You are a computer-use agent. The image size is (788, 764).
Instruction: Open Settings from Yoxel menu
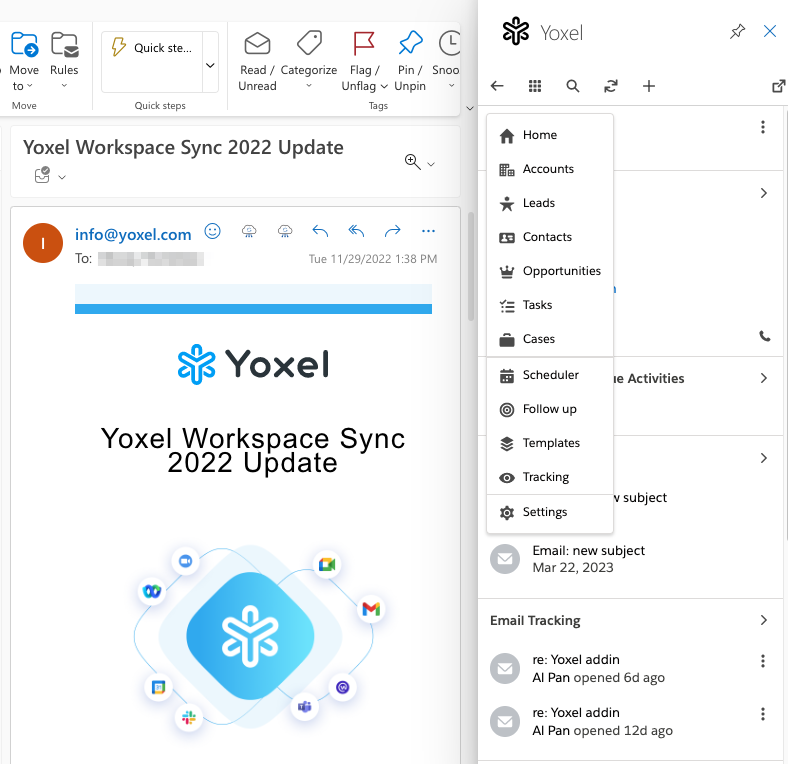(550, 512)
